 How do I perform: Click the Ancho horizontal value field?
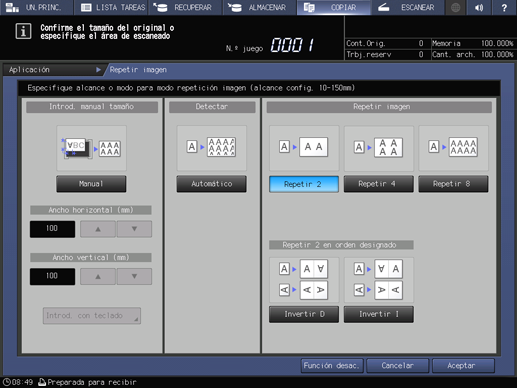pyautogui.click(x=52, y=229)
